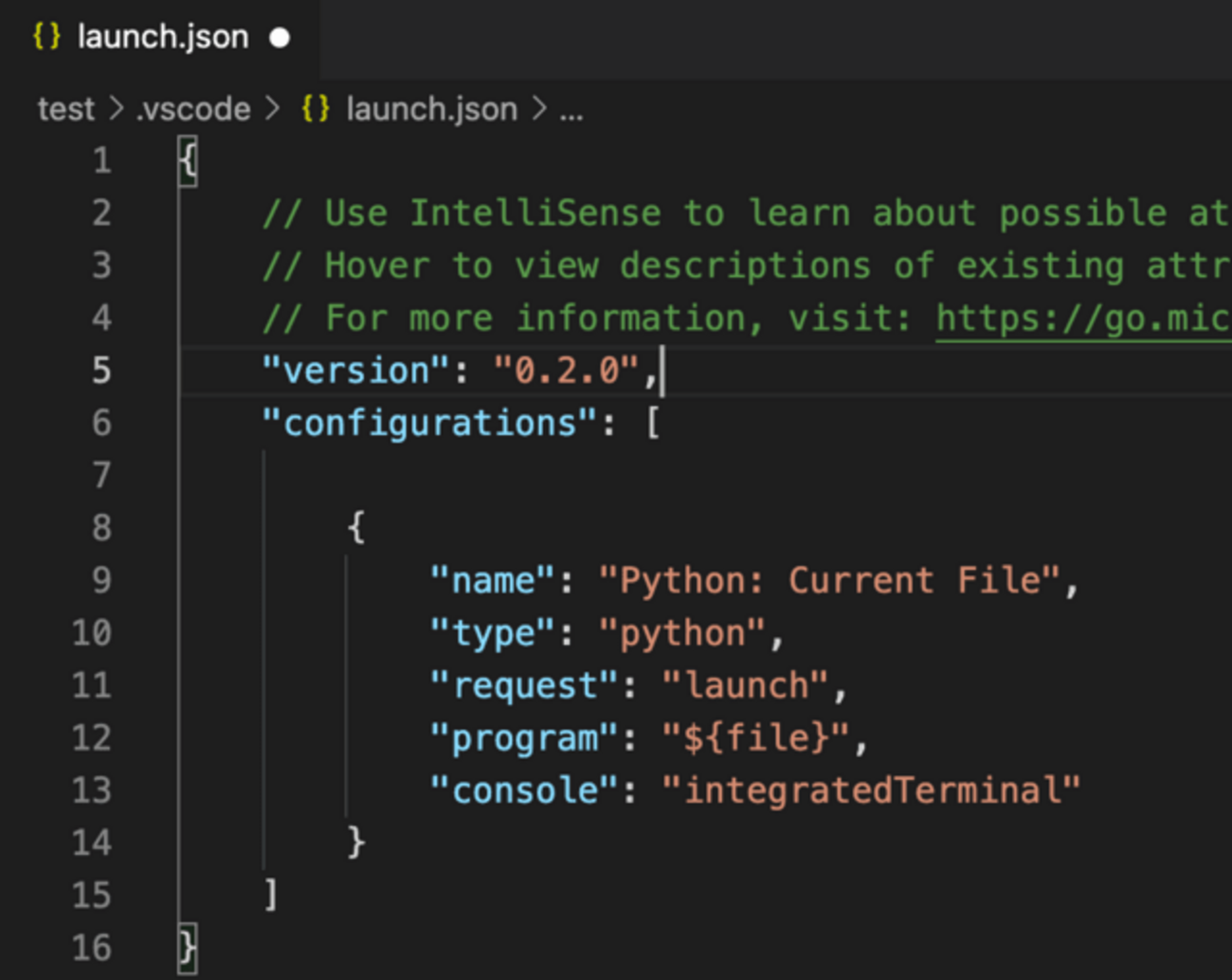Image resolution: width=1232 pixels, height=980 pixels.
Task: Click the "For more information, visit:" comment text
Action: coord(588,318)
